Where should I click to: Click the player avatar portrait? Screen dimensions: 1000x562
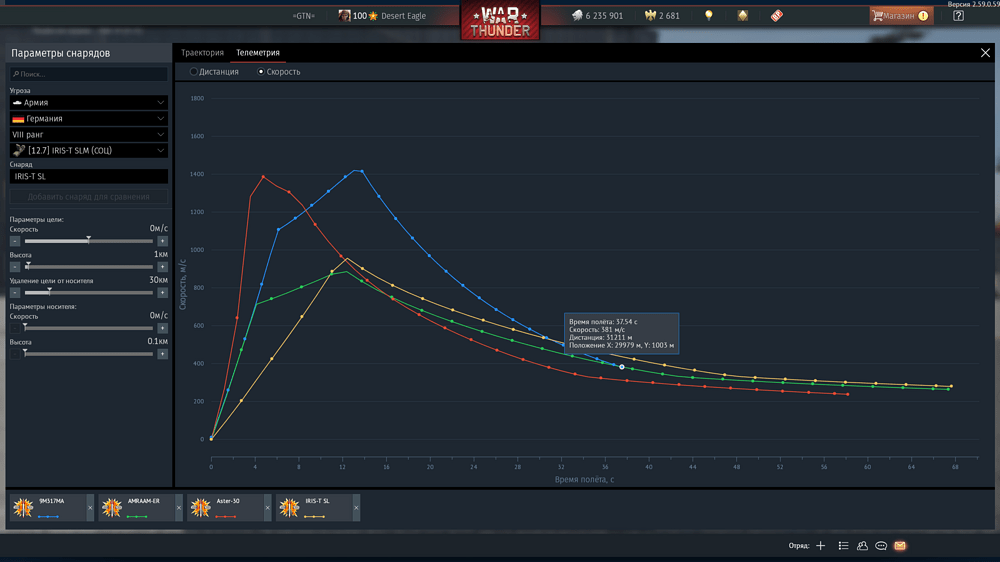(x=344, y=15)
